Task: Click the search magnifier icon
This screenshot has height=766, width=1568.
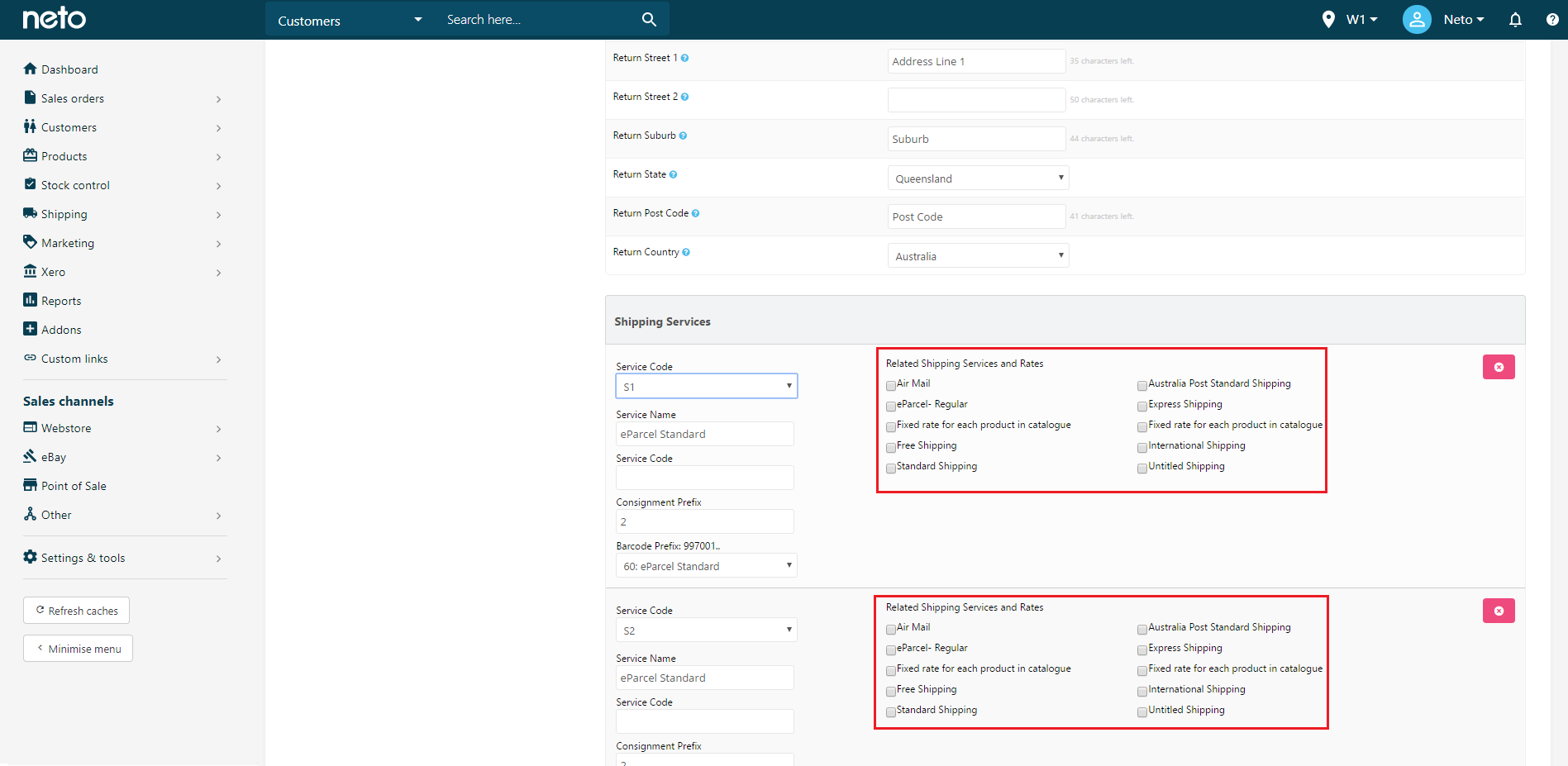Action: click(649, 19)
